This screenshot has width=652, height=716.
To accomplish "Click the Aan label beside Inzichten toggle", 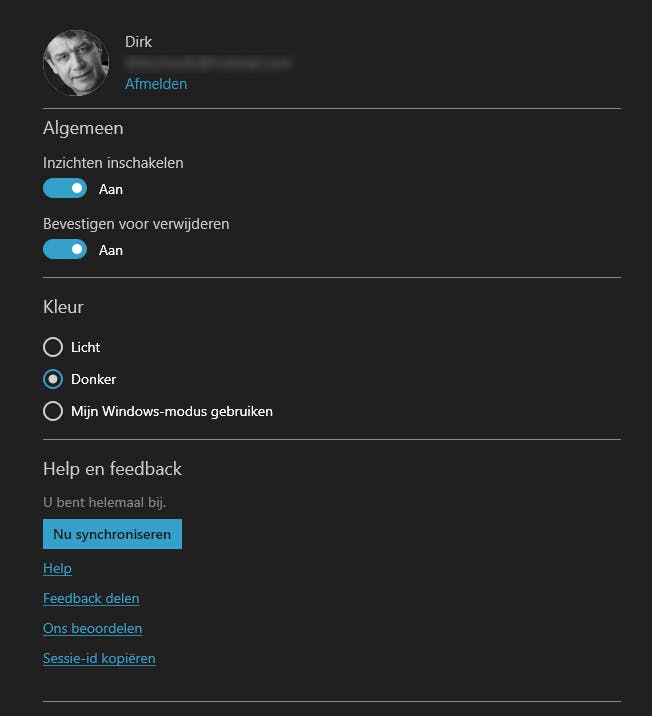I will point(111,189).
